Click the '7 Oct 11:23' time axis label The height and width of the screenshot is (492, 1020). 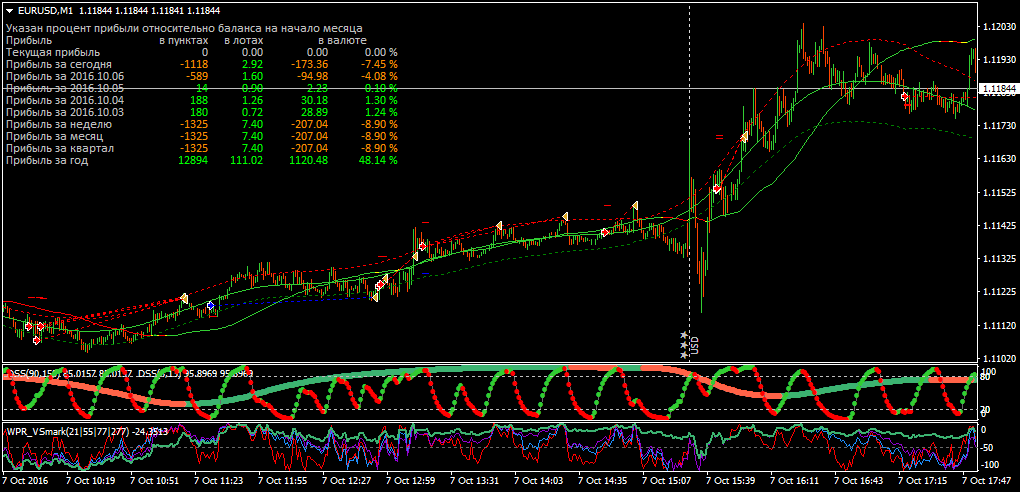pyautogui.click(x=220, y=481)
